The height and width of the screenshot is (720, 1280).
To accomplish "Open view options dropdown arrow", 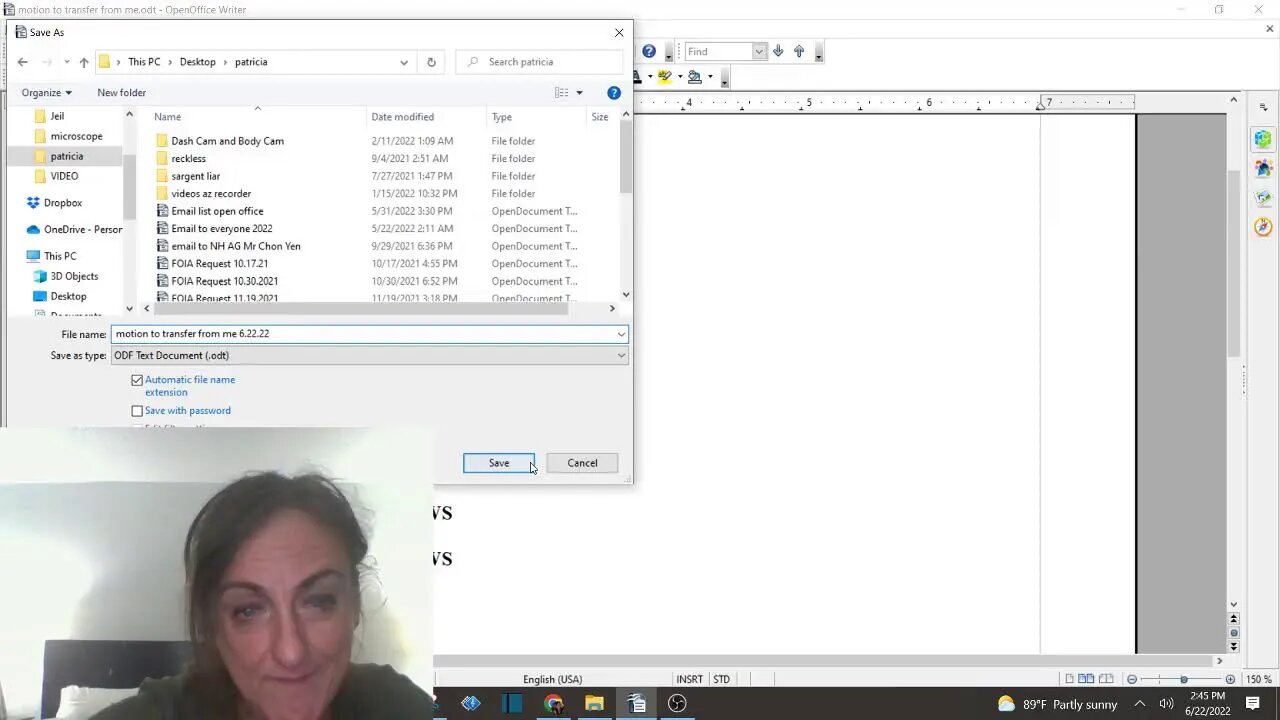I will (579, 93).
